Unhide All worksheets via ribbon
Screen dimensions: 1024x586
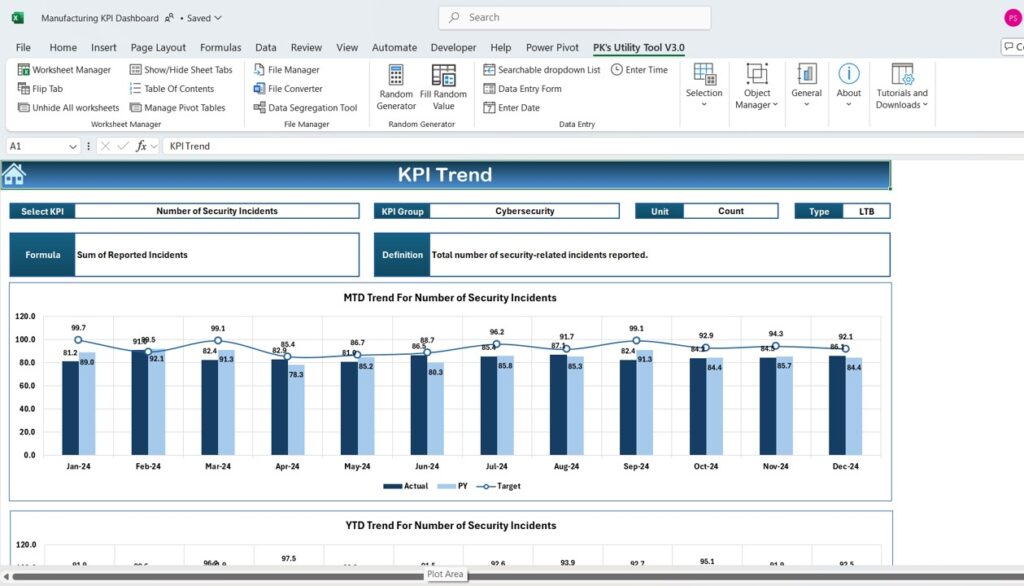click(x=69, y=108)
